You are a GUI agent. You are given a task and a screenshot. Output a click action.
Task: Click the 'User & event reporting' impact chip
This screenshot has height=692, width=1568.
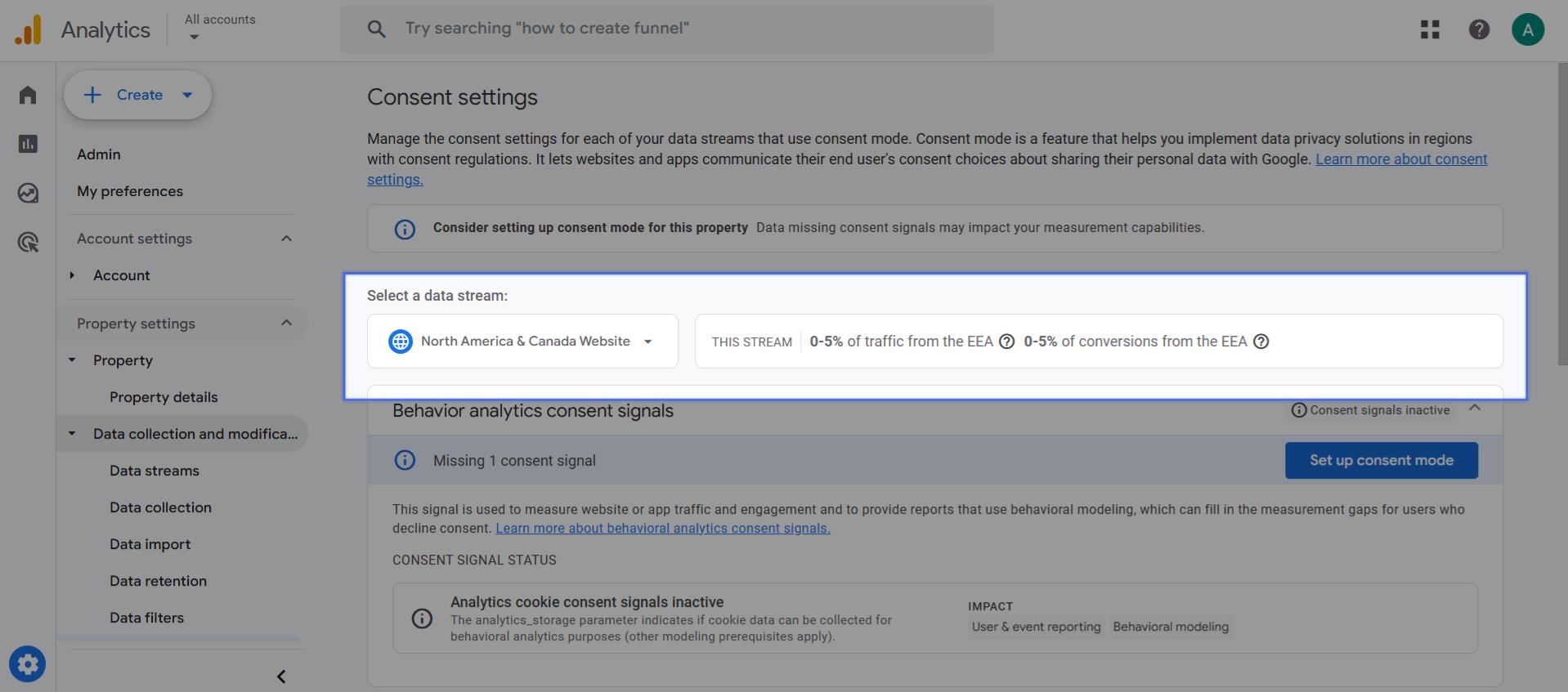1036,627
